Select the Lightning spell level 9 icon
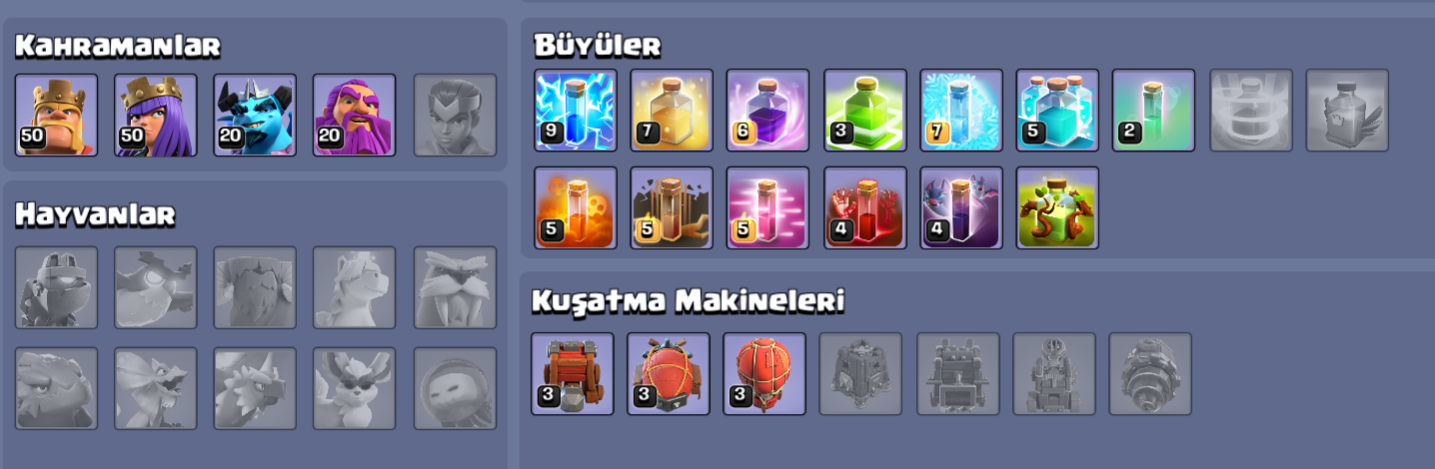The width and height of the screenshot is (1435, 469). coord(576,110)
